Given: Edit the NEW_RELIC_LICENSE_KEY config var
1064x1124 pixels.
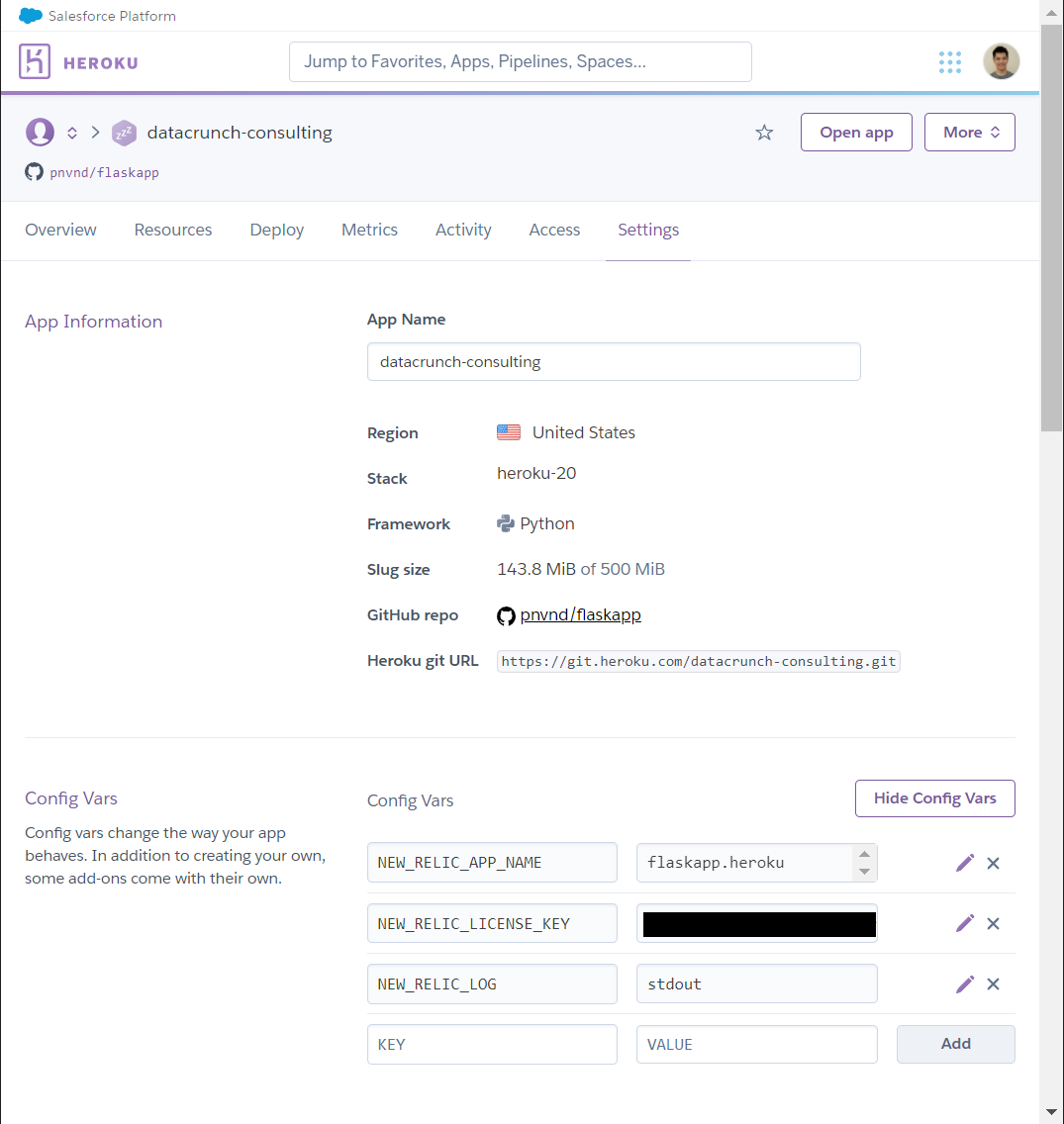Looking at the screenshot, I should point(965,923).
